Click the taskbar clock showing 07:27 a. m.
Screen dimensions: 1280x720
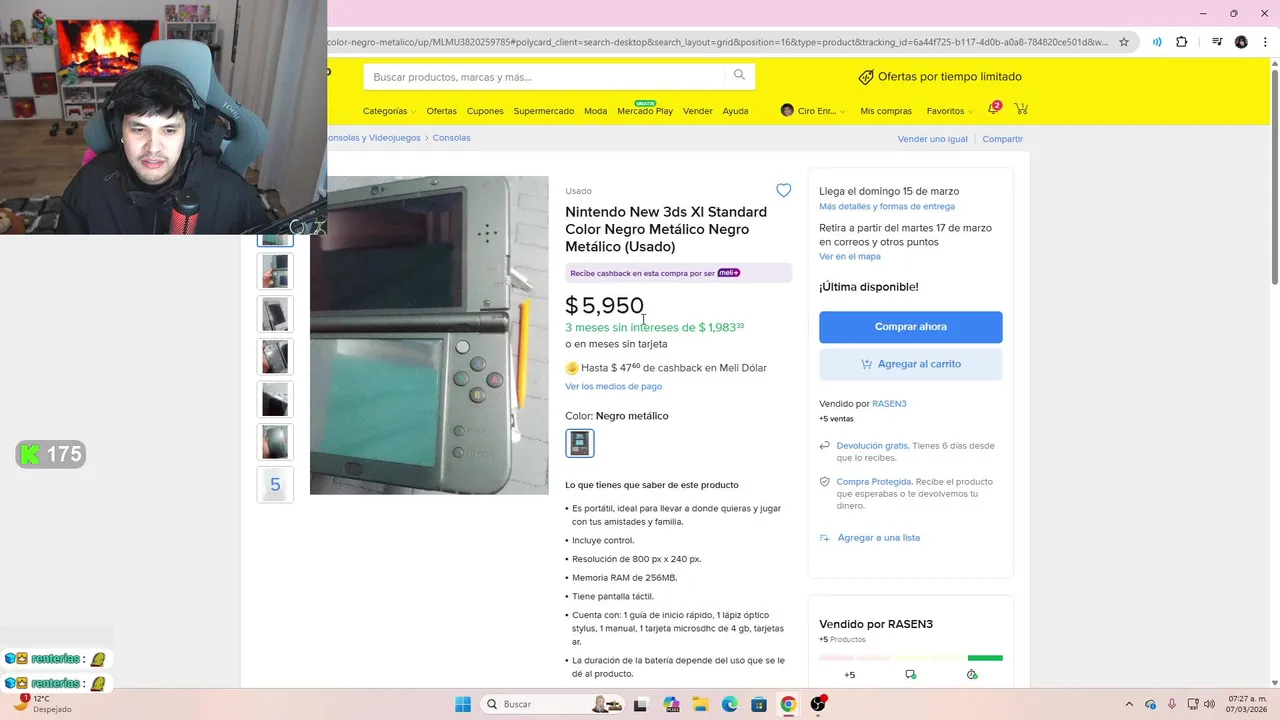pos(1247,704)
